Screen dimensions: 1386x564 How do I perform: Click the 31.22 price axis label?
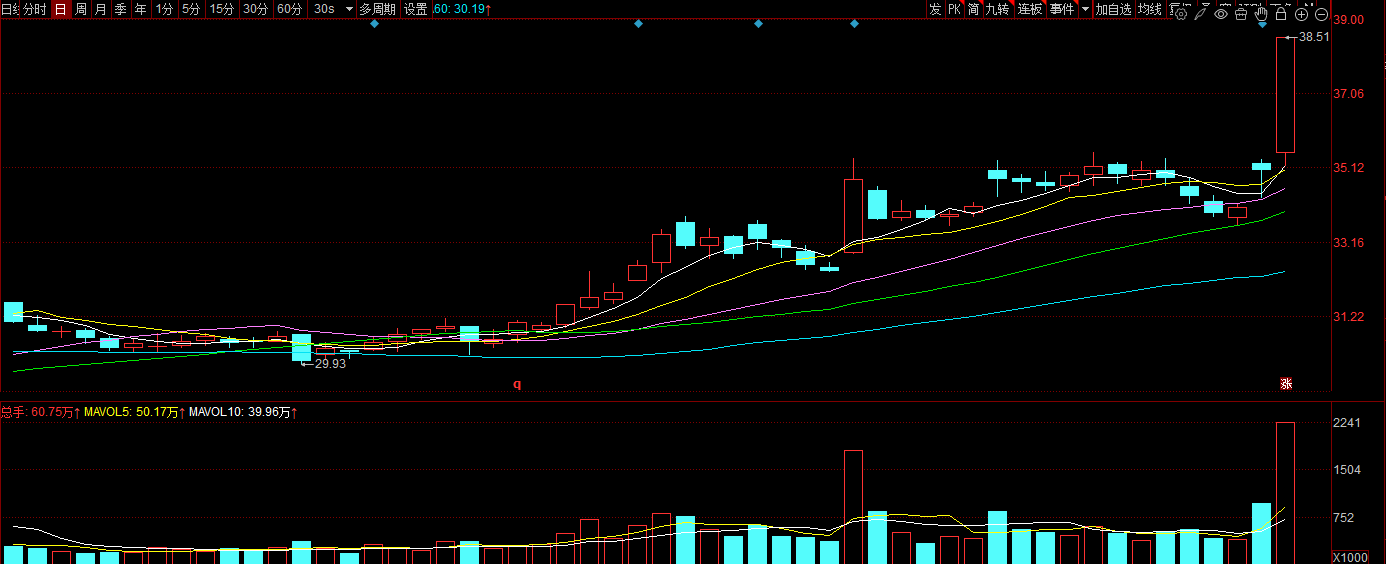(x=1349, y=317)
